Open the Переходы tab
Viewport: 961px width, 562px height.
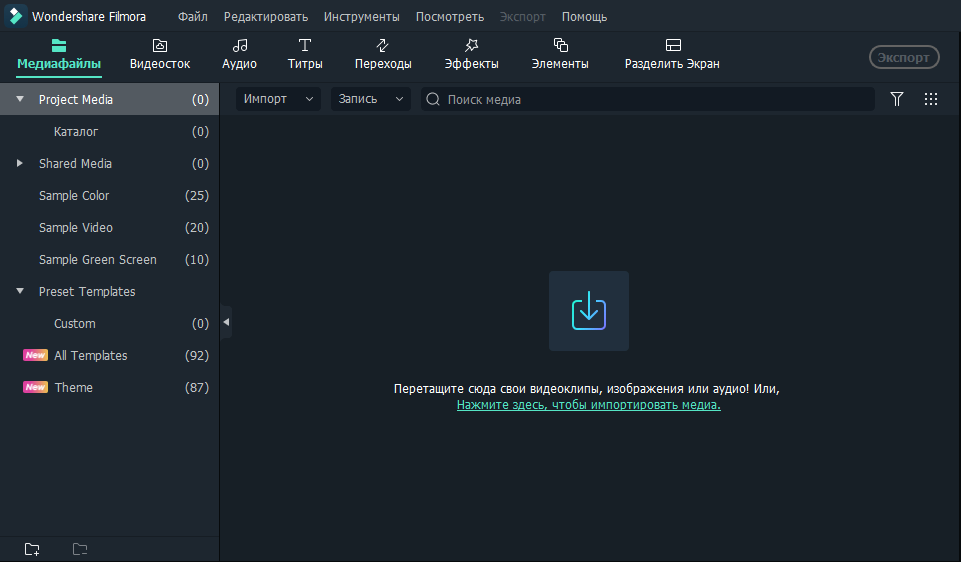[383, 55]
